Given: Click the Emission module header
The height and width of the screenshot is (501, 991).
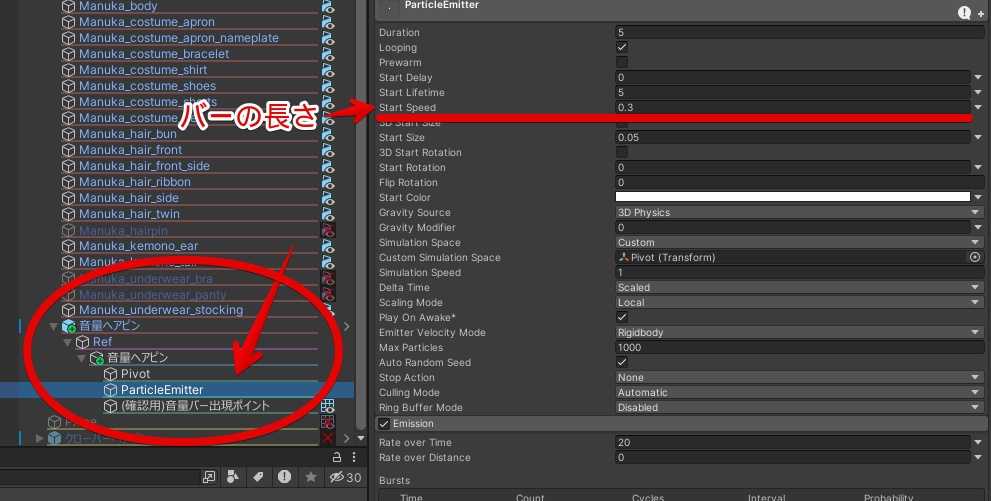Looking at the screenshot, I should [x=681, y=424].
